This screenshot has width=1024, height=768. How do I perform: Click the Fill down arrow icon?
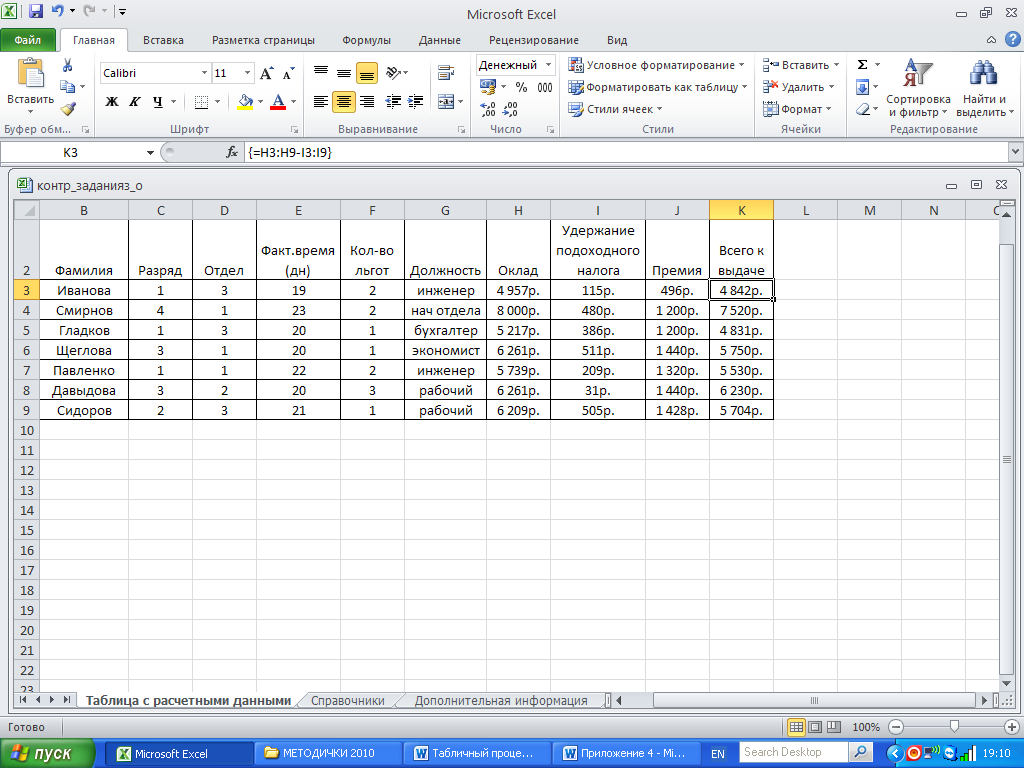[x=863, y=87]
